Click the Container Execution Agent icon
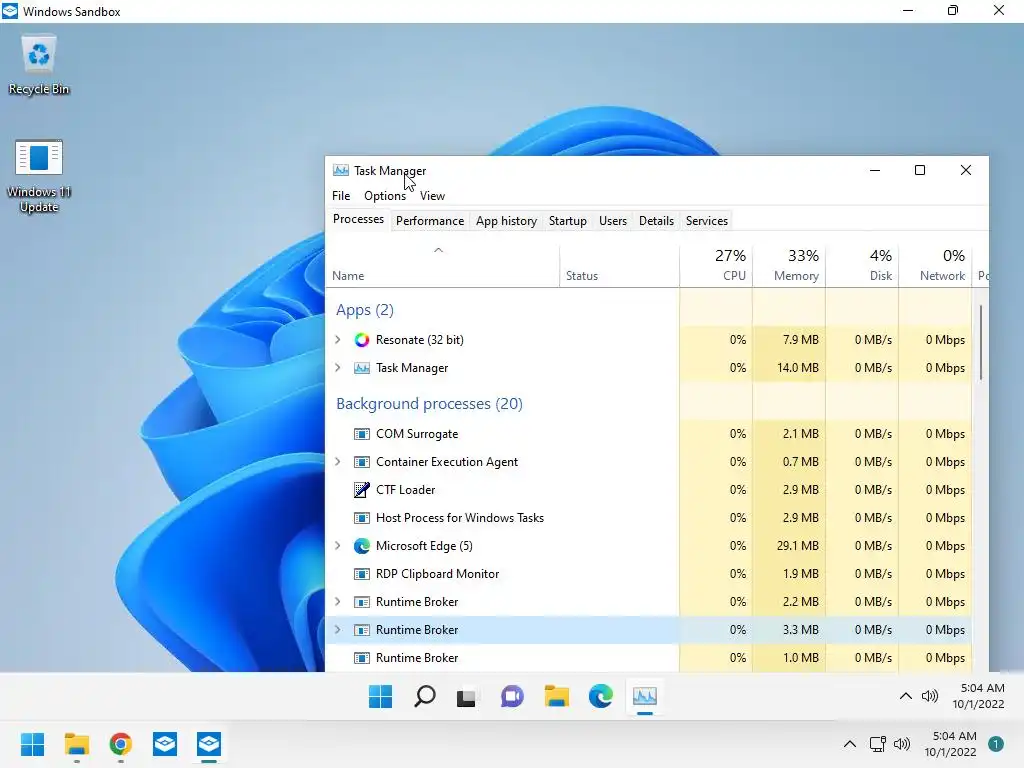Screen dimensions: 1024x768 pyautogui.click(x=362, y=462)
